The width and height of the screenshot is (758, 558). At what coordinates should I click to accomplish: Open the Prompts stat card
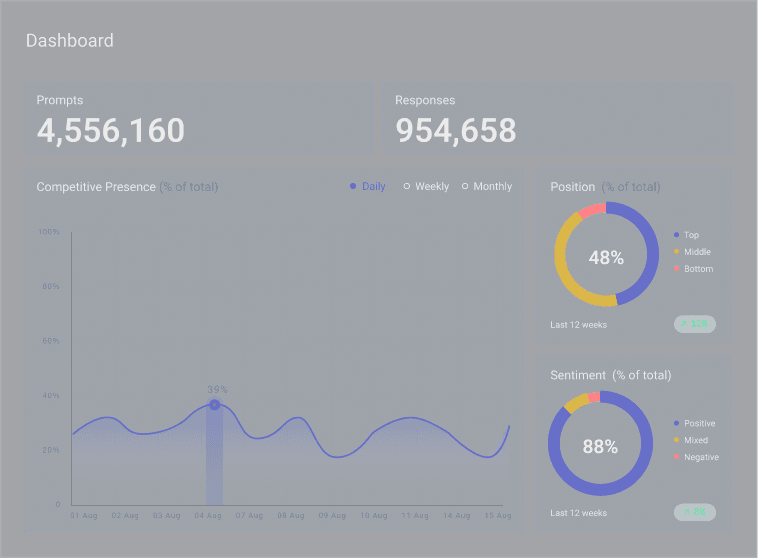pyautogui.click(x=200, y=119)
